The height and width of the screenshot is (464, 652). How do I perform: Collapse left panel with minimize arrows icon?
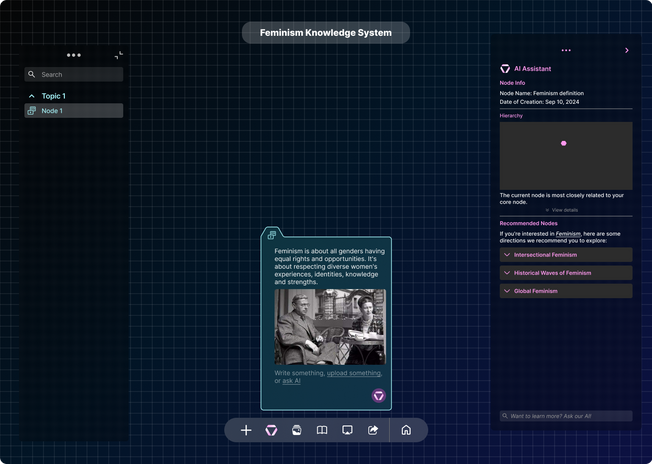pyautogui.click(x=119, y=55)
